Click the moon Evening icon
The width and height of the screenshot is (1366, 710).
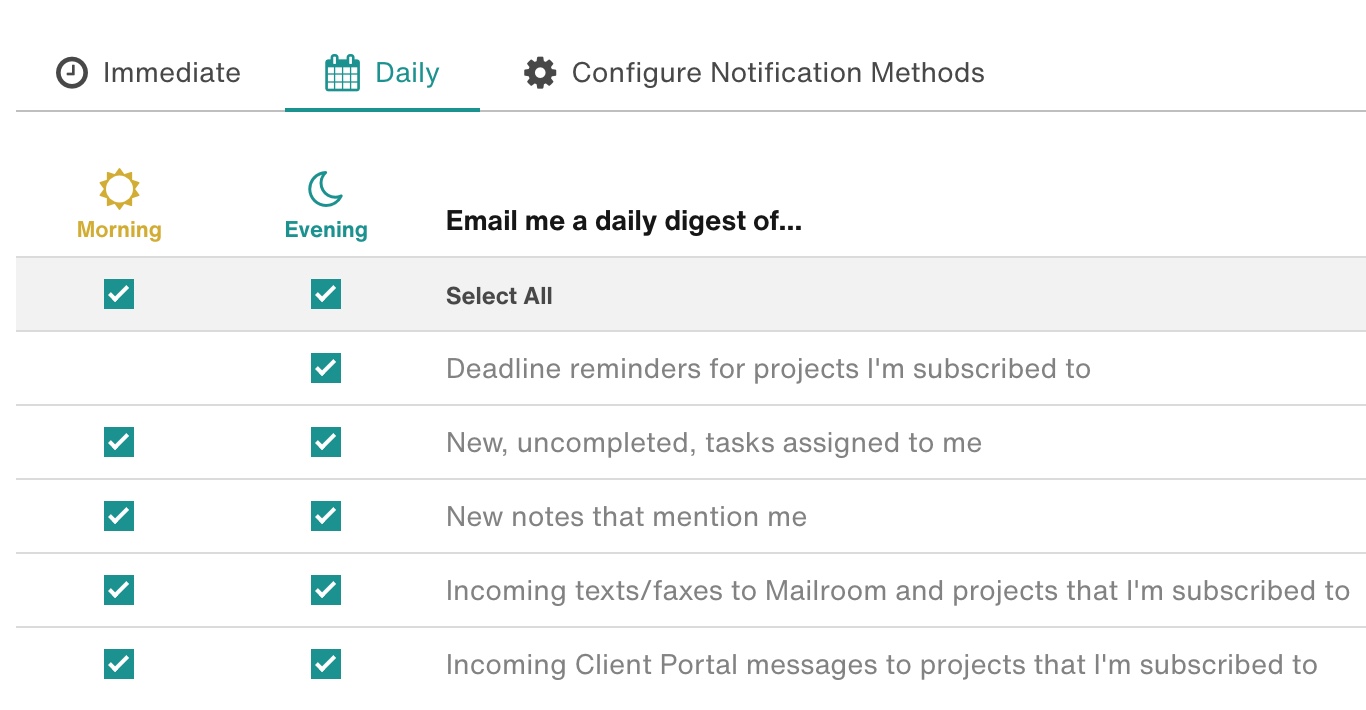tap(326, 188)
